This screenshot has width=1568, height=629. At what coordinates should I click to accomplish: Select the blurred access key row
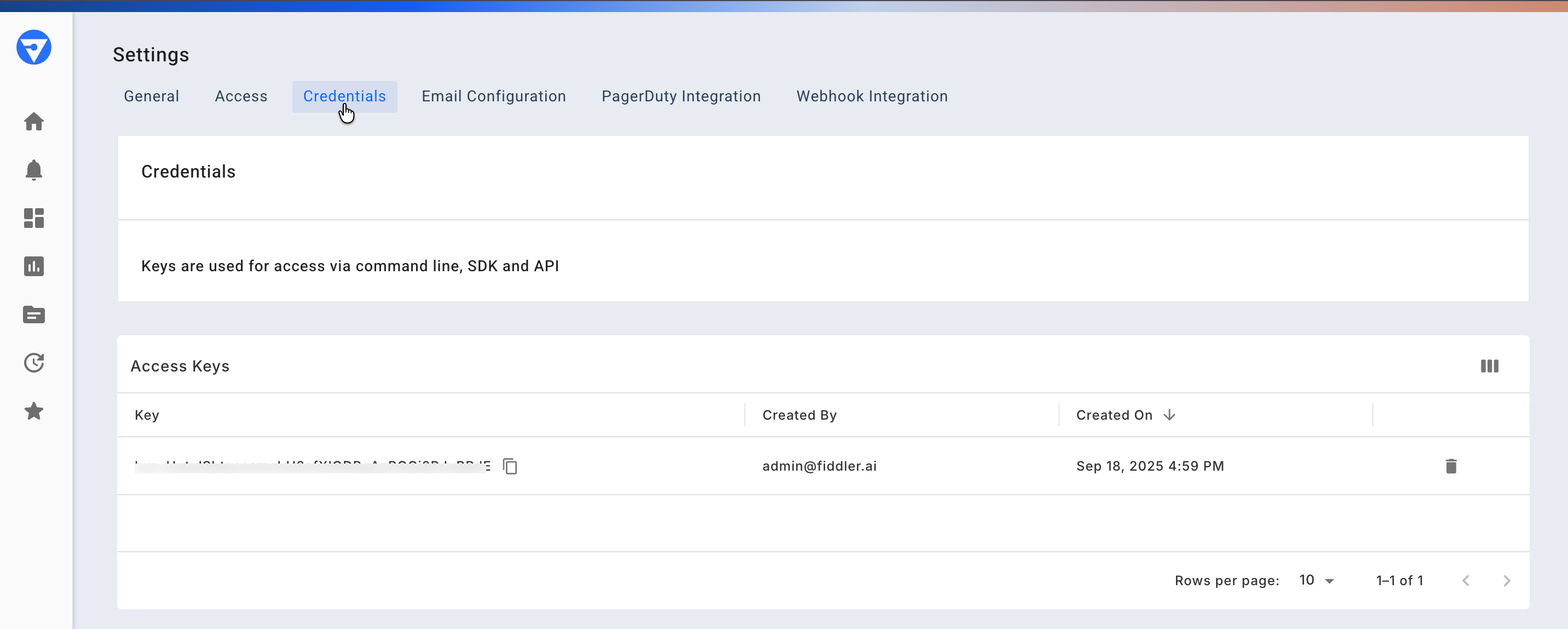(310, 466)
